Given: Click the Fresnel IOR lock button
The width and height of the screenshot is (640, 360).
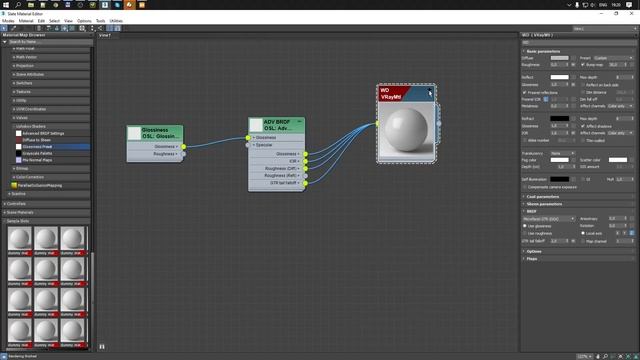Looking at the screenshot, I should [x=546, y=99].
